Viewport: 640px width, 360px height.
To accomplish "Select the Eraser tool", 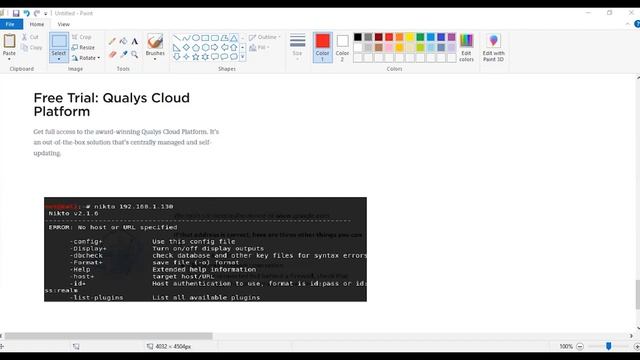I will tap(112, 54).
